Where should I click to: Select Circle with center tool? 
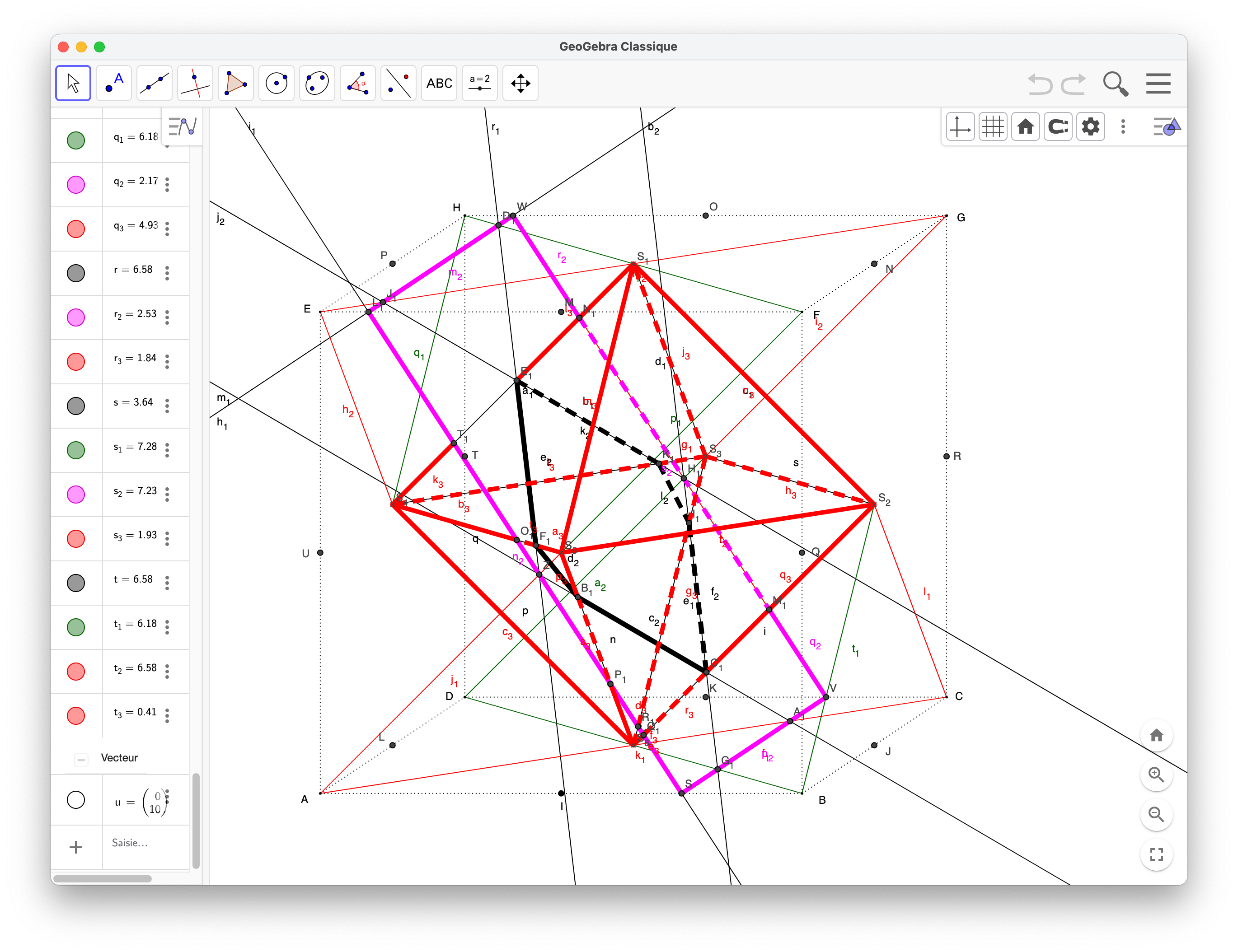coord(277,83)
